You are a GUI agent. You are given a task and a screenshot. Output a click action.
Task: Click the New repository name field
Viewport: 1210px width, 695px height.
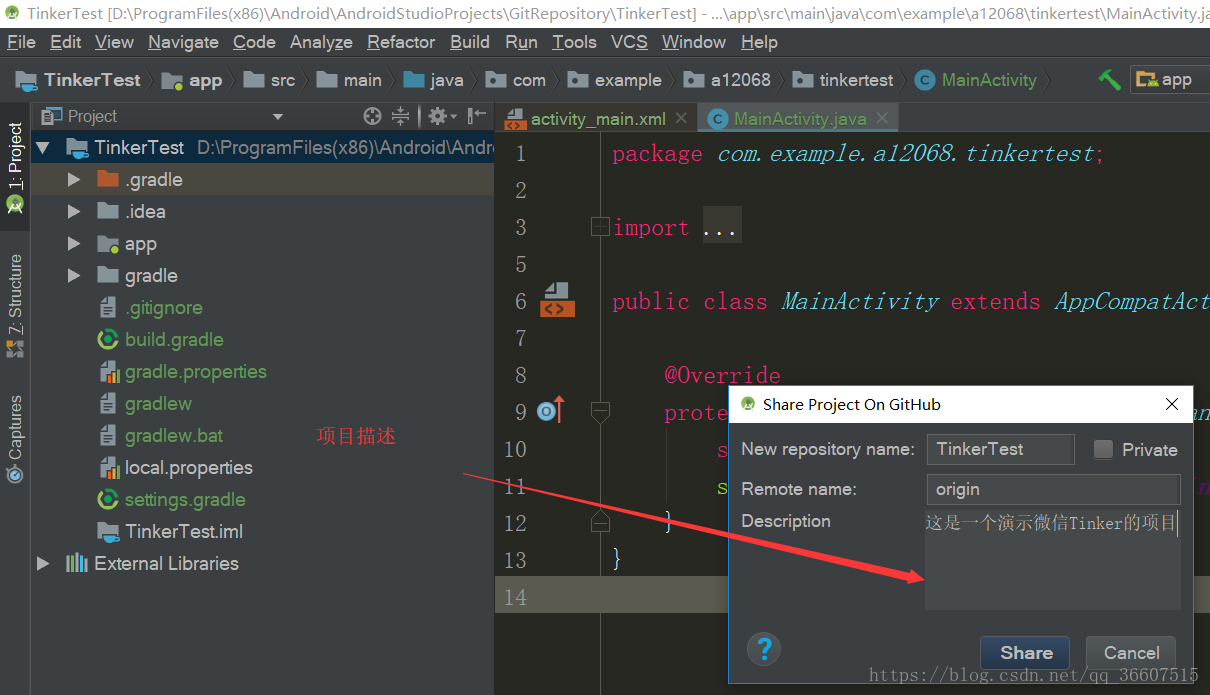[x=1000, y=449]
